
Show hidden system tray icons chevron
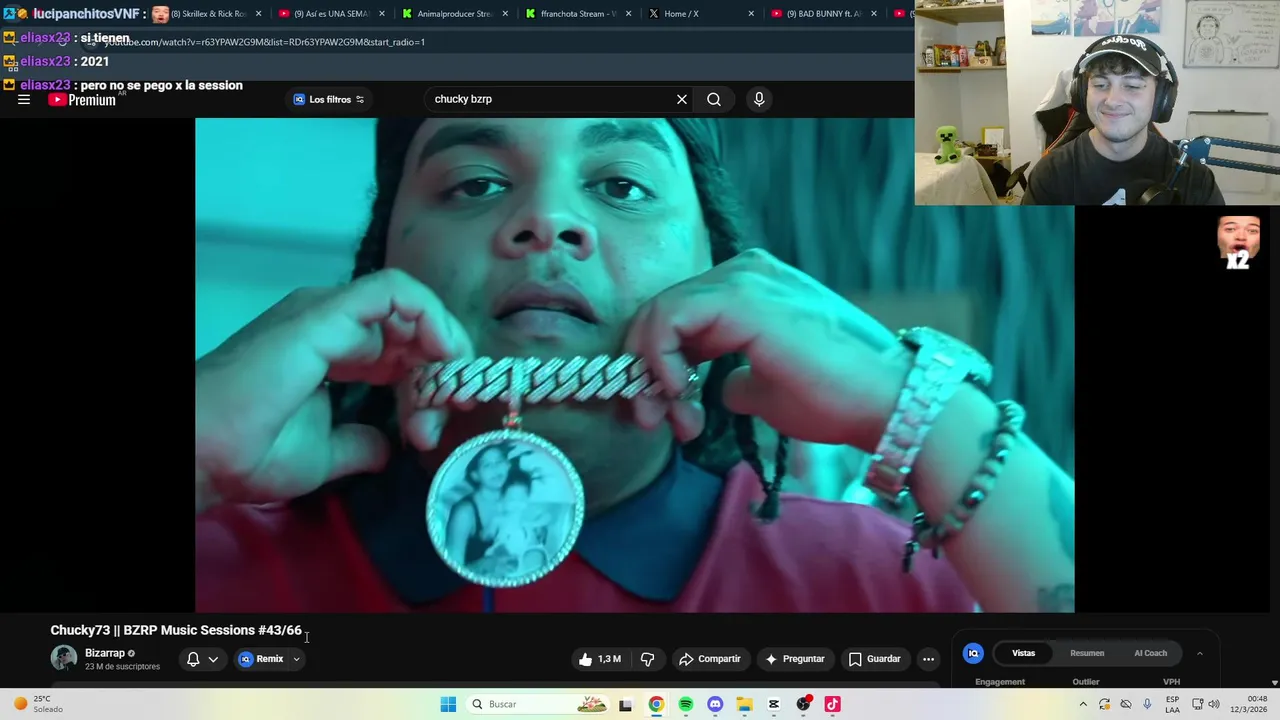coord(1083,704)
